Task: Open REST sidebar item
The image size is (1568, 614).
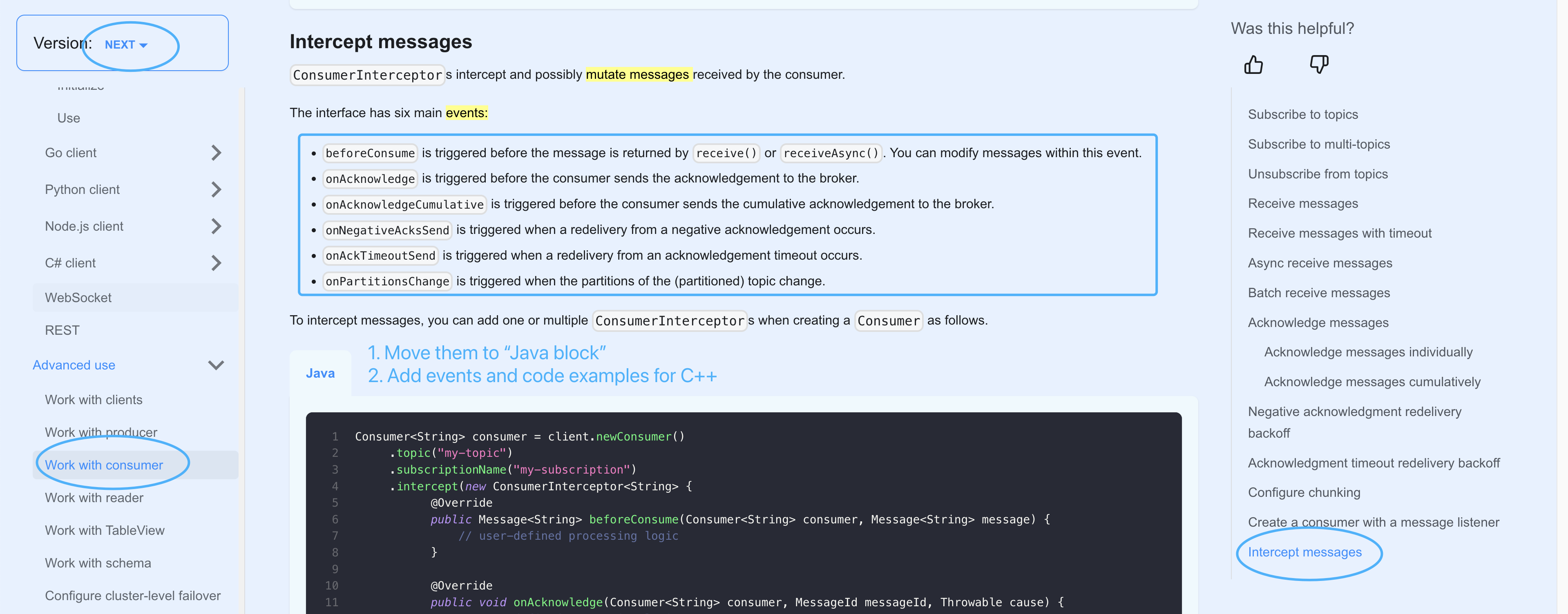Action: (x=62, y=330)
